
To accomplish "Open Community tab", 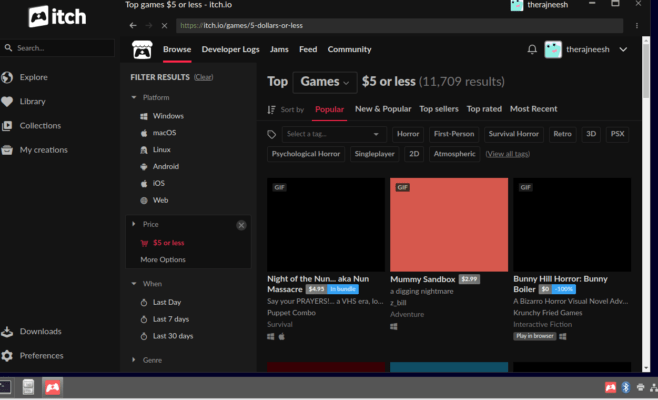I will click(350, 50).
